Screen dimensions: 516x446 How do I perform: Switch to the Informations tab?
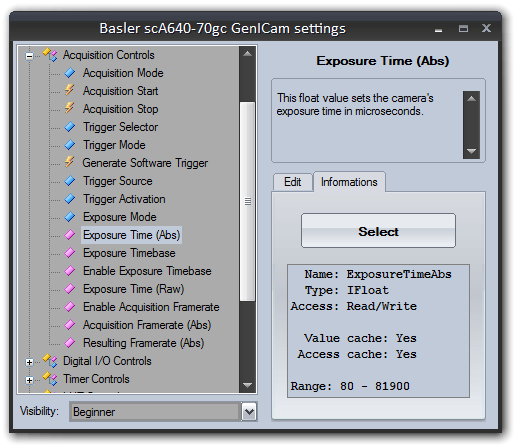point(349,182)
